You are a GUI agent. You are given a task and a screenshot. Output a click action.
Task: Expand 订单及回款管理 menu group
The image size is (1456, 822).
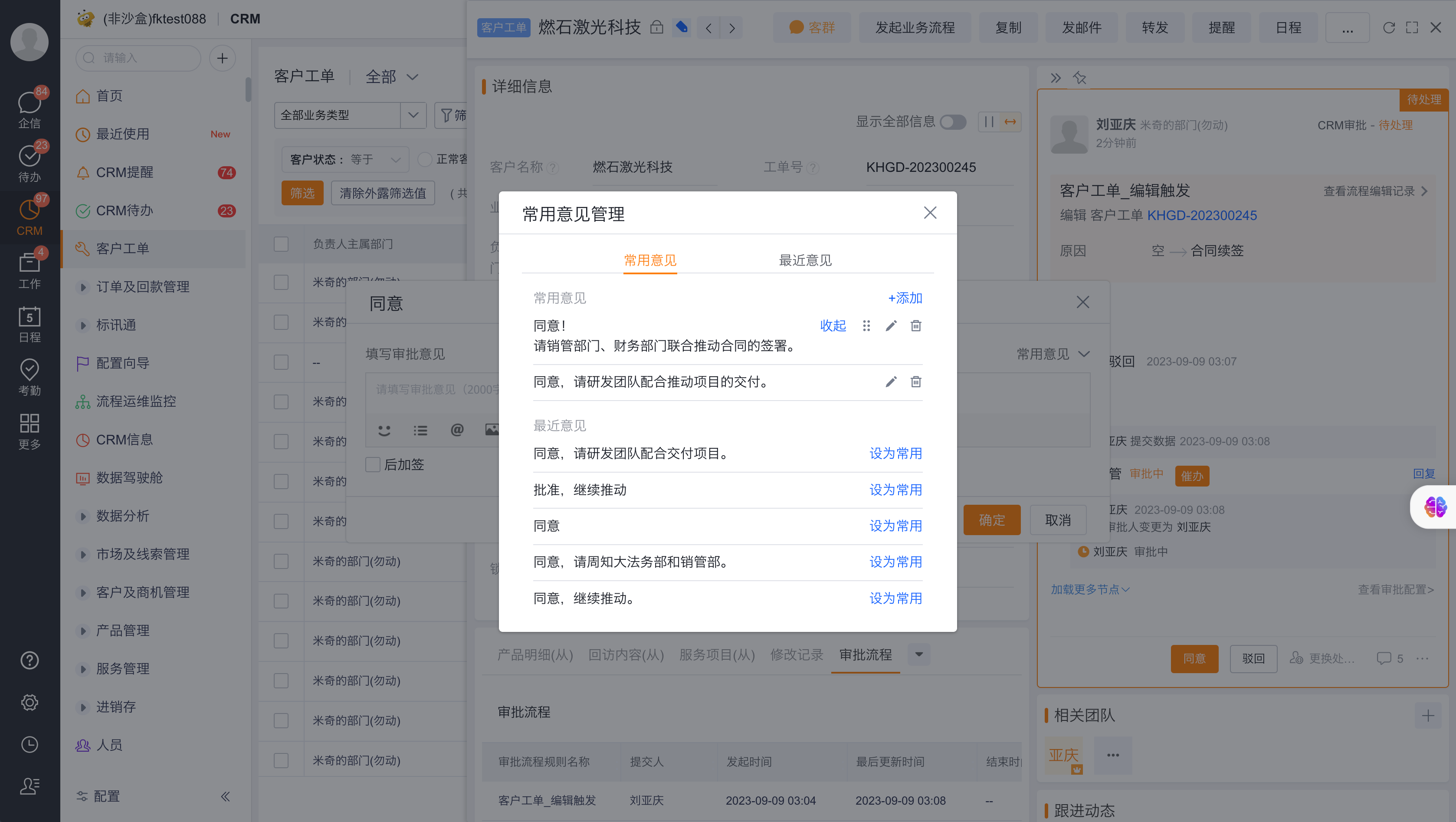tap(83, 286)
